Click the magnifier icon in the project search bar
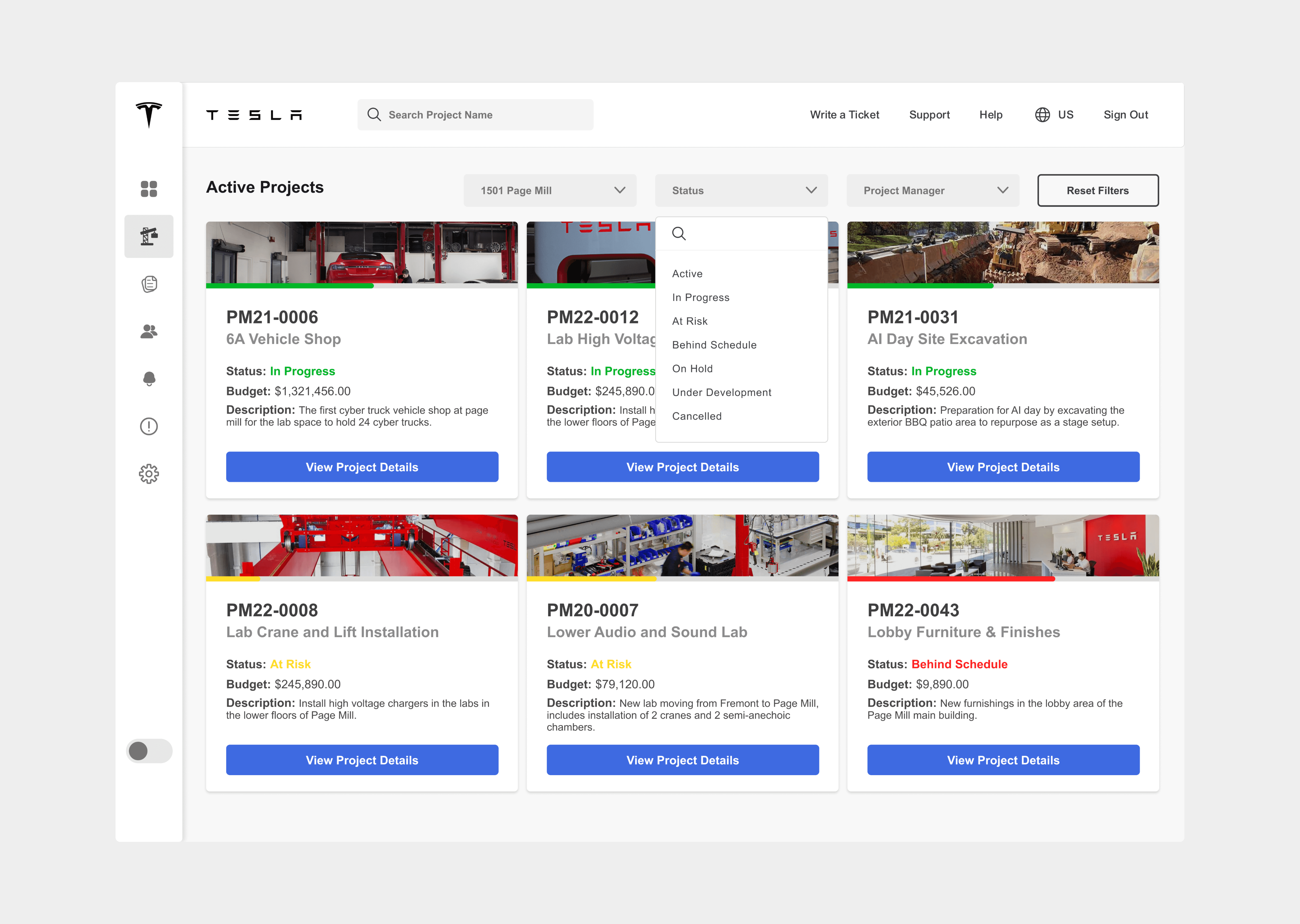1300x924 pixels. [374, 115]
